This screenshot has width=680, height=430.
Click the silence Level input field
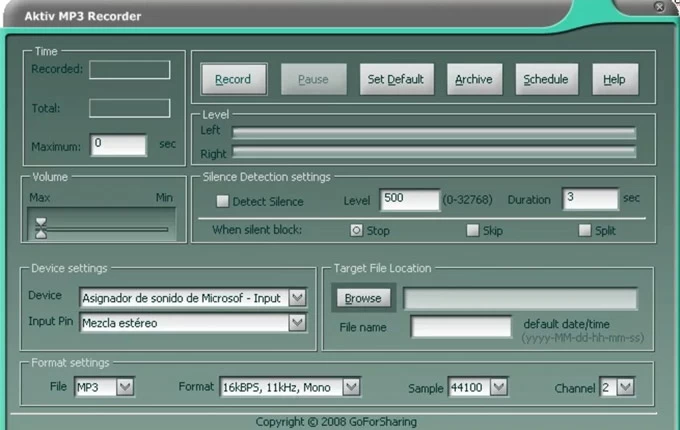[409, 199]
